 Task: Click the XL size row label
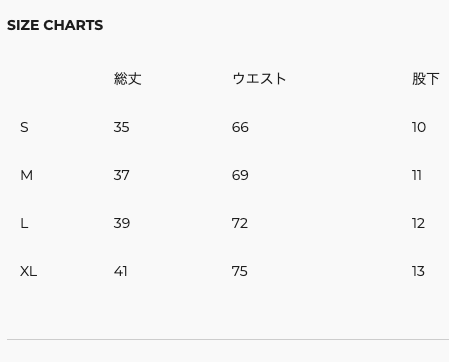click(29, 271)
